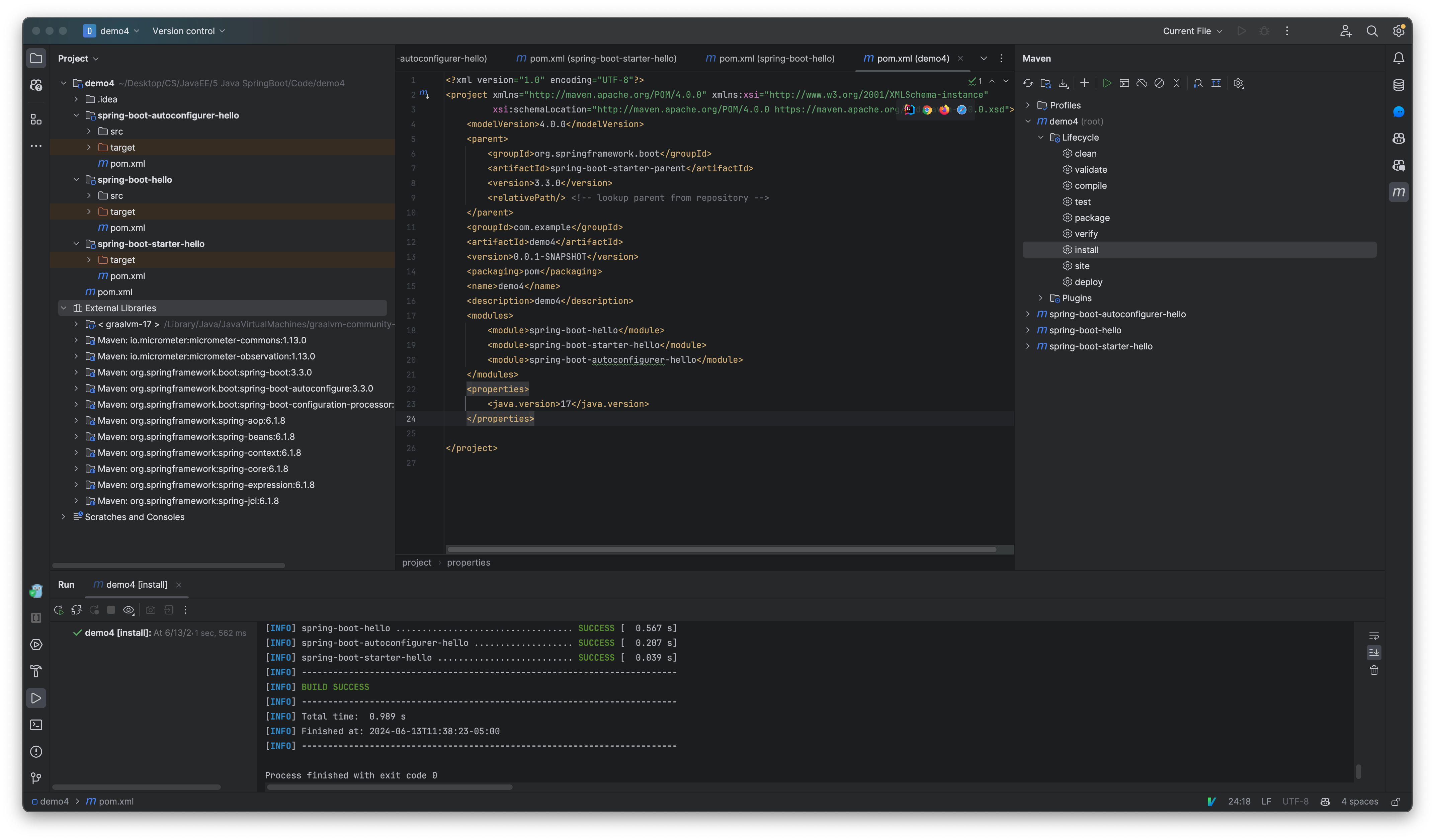Open more options in Run toolbar
This screenshot has width=1435, height=840.
[x=185, y=610]
